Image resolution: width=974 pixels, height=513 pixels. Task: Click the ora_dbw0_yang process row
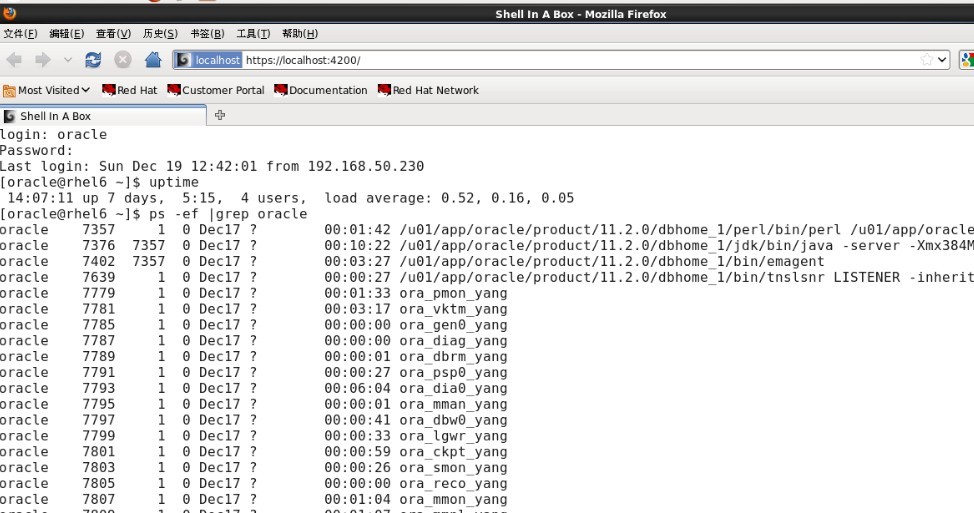click(x=253, y=420)
